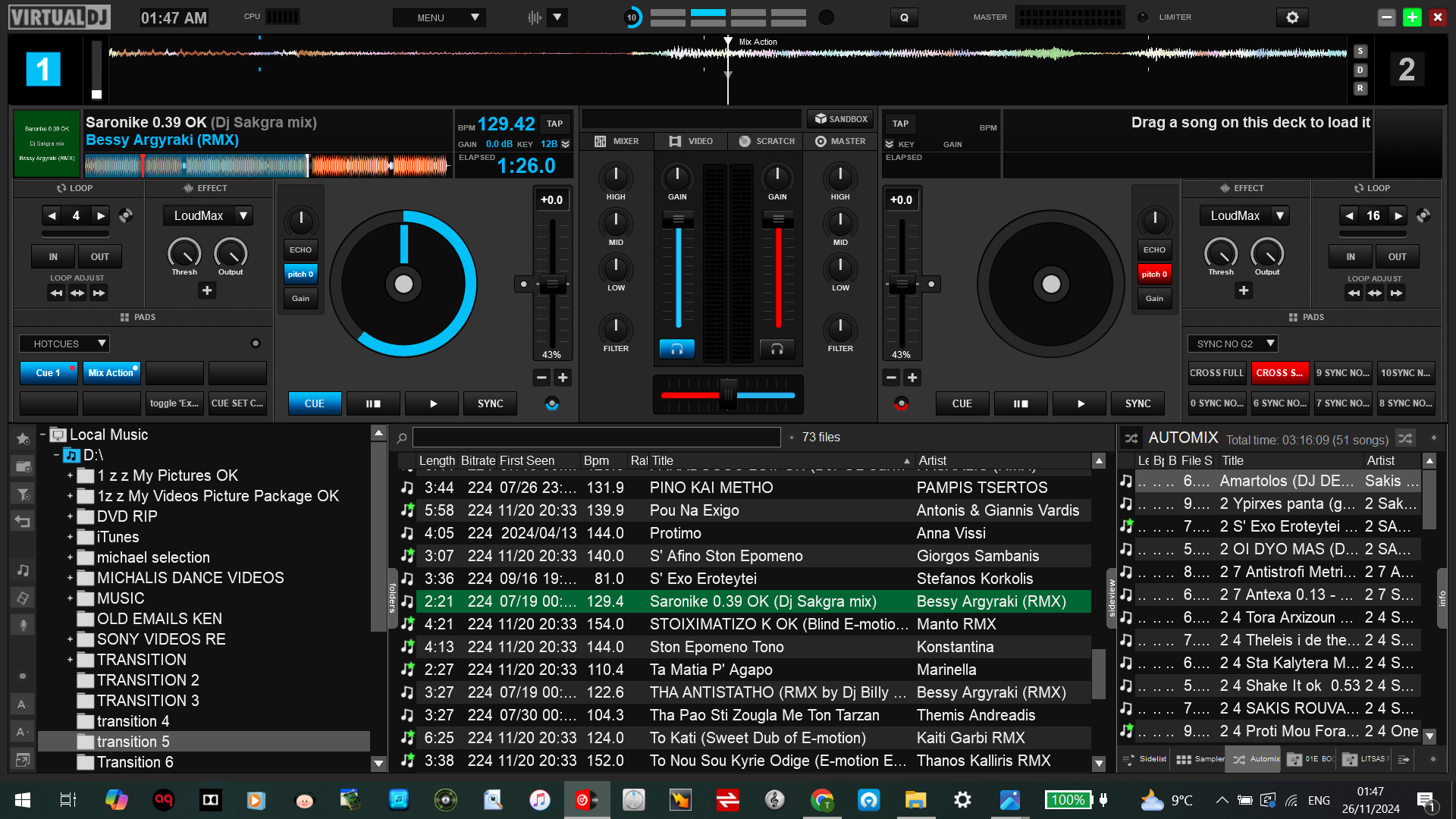The width and height of the screenshot is (1456, 819).
Task: Click the magnifier icon in the browser search bar
Action: [x=402, y=438]
